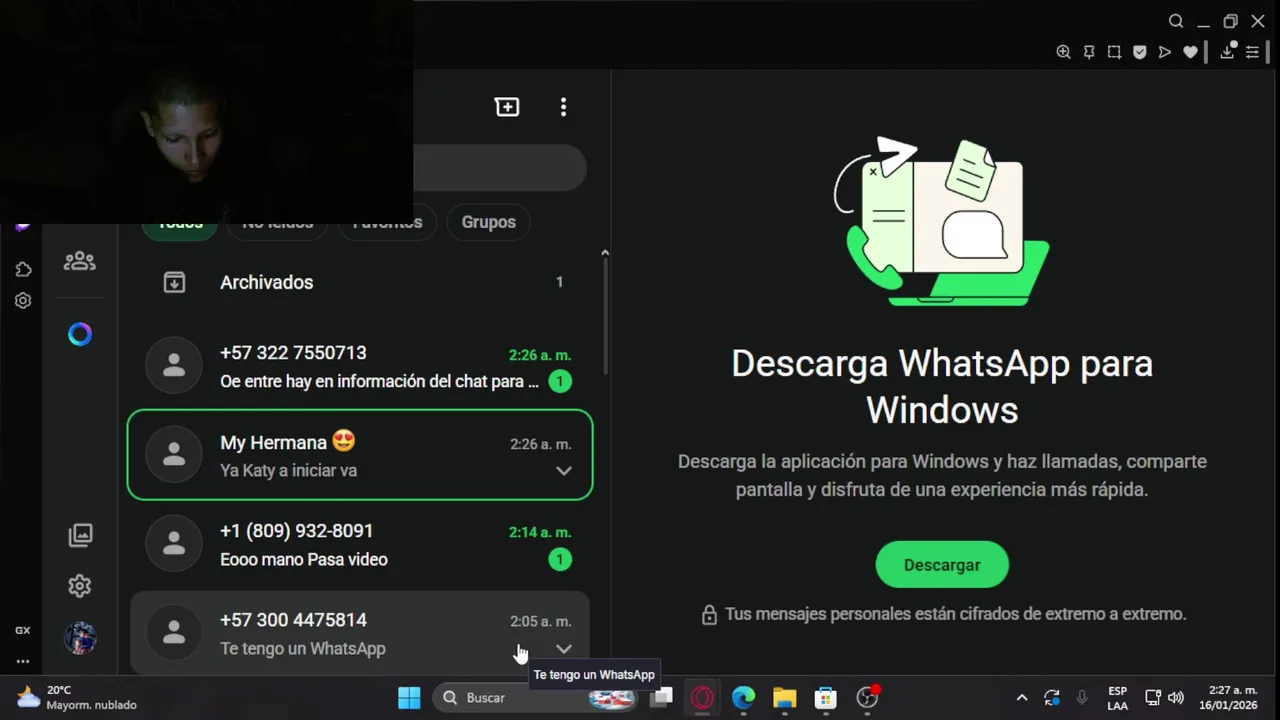Open the browser downloads icon
Image resolution: width=1280 pixels, height=720 pixels.
tap(1227, 52)
